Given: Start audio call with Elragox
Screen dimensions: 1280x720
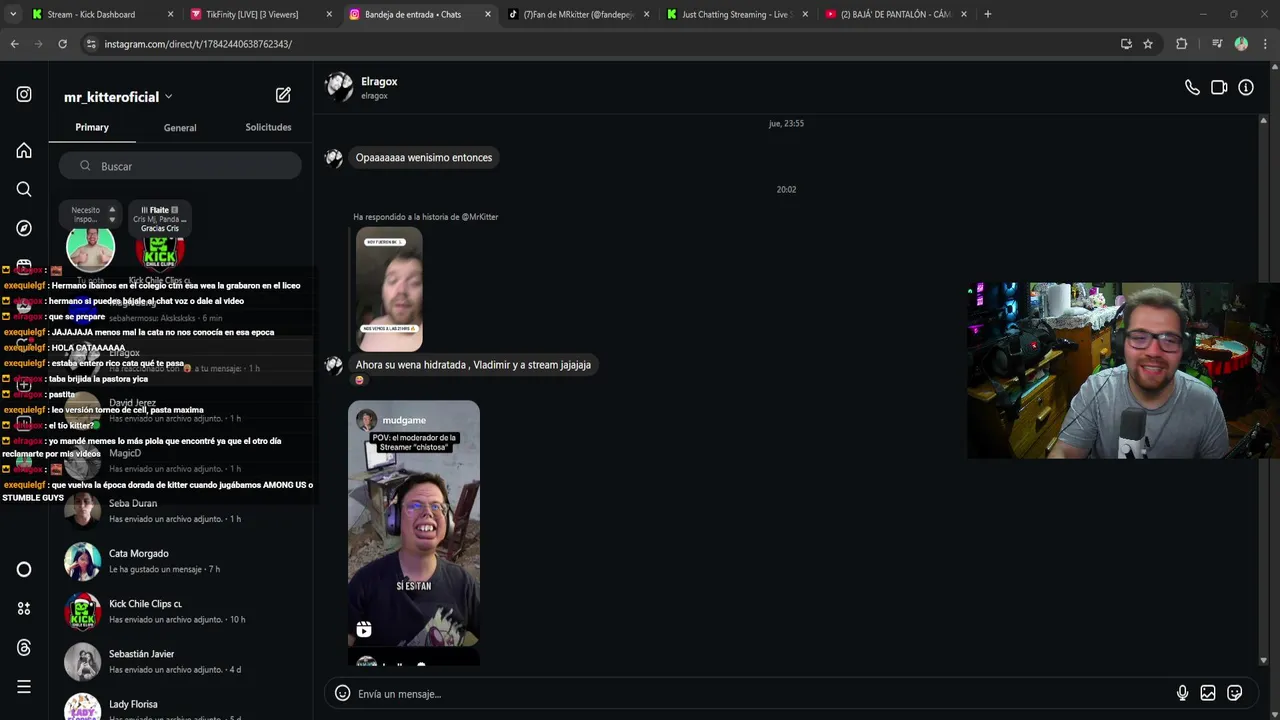Looking at the screenshot, I should (x=1192, y=87).
